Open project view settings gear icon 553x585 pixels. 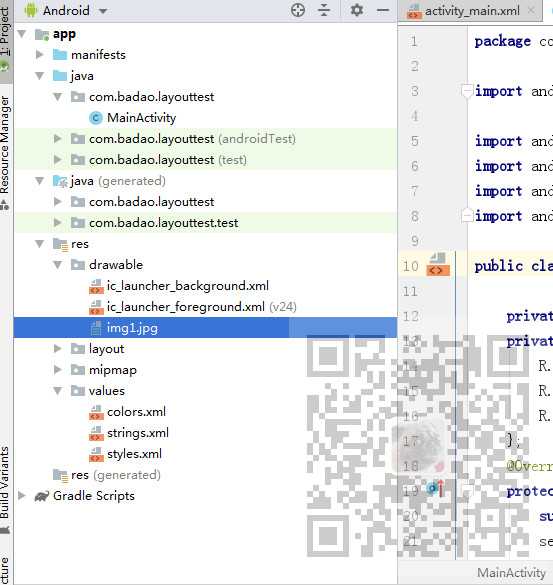coord(357,10)
